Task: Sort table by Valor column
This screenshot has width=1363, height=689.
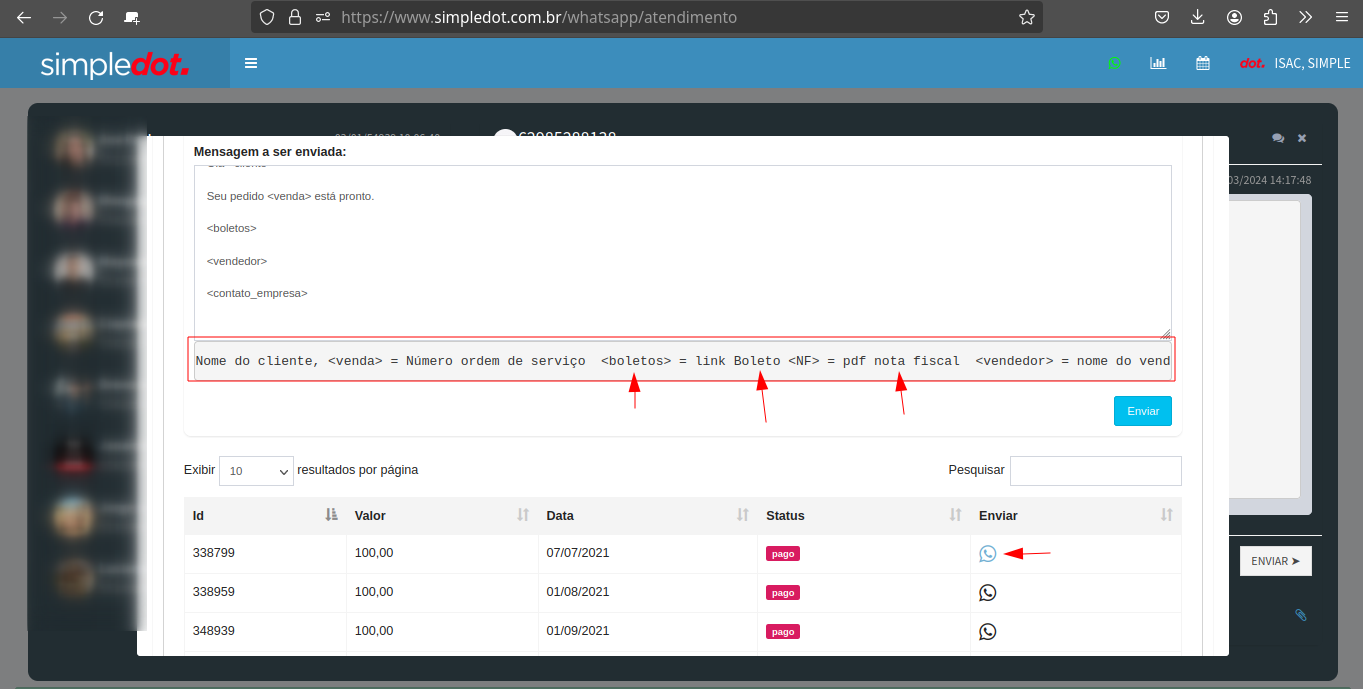Action: tap(441, 515)
